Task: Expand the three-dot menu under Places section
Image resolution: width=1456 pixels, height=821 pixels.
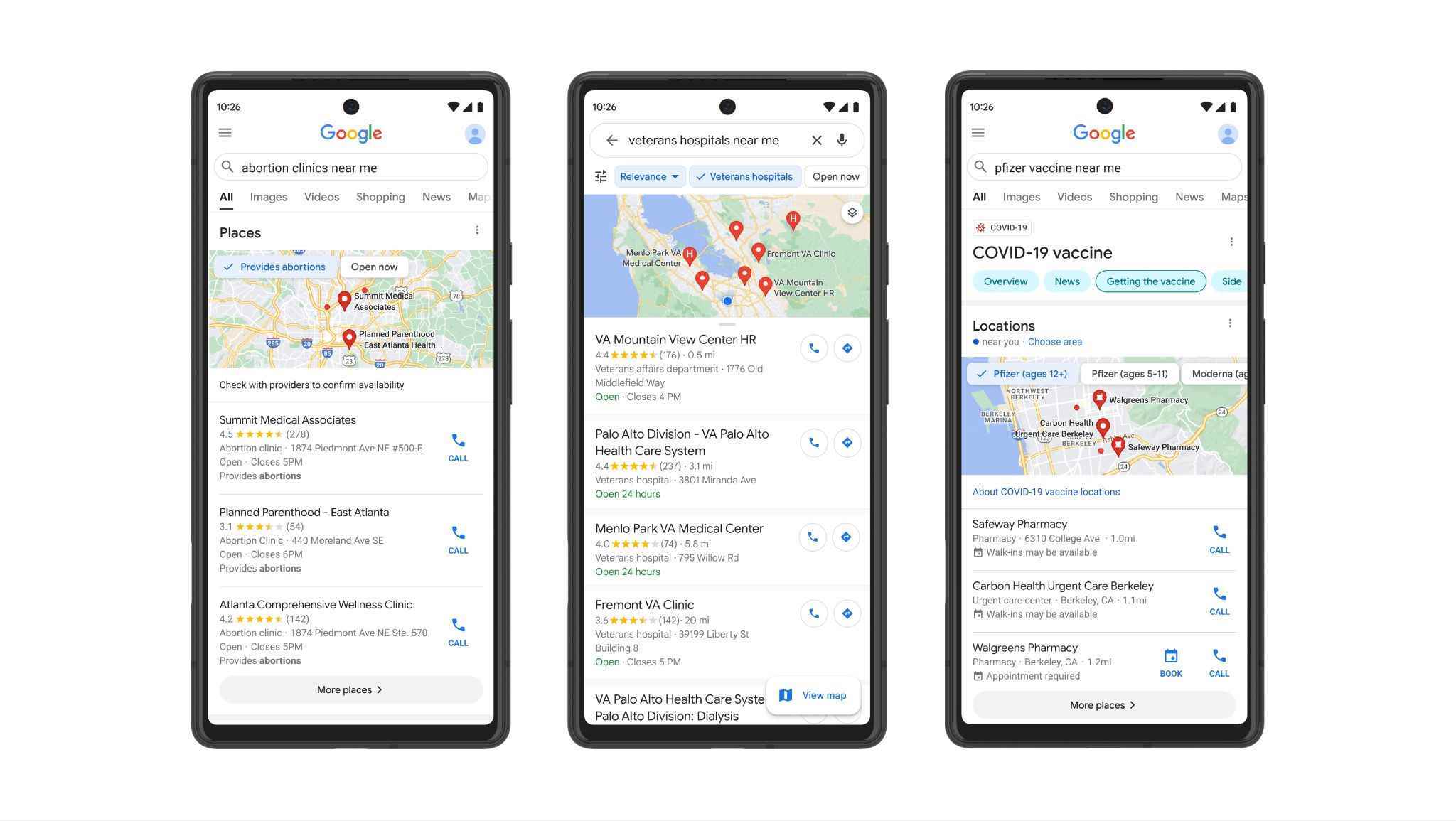Action: coord(476,232)
